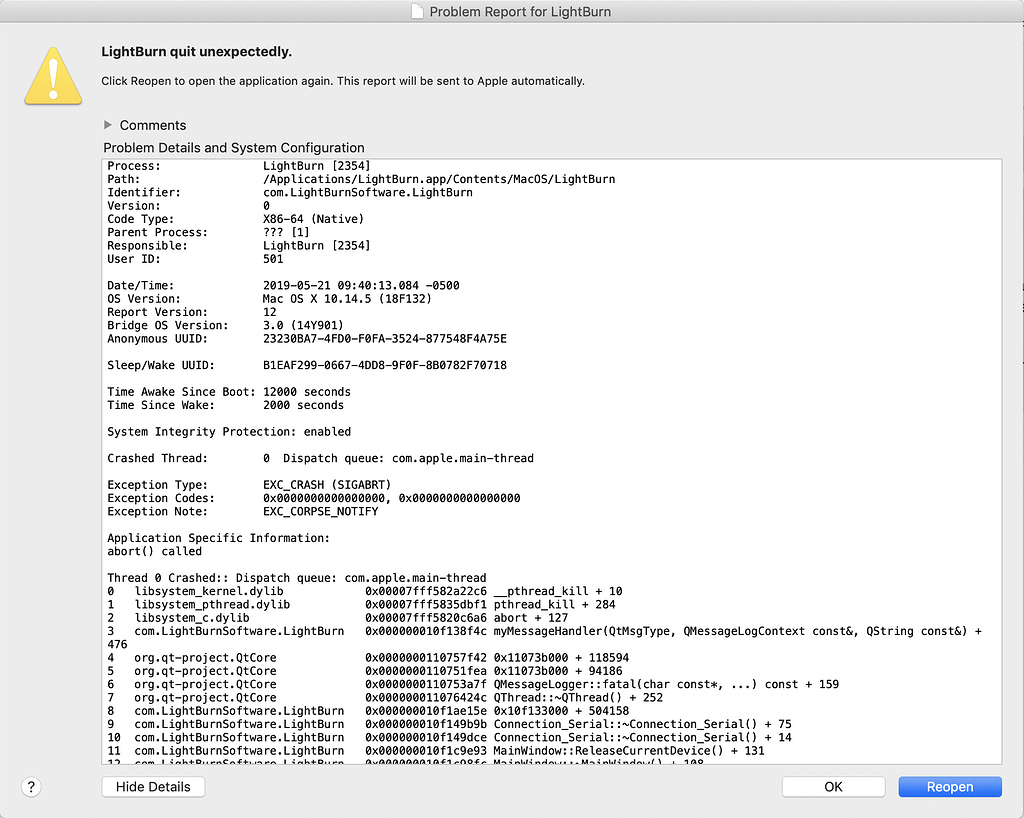The height and width of the screenshot is (818, 1024).
Task: Click OK to dismiss the crash report
Action: pyautogui.click(x=833, y=786)
